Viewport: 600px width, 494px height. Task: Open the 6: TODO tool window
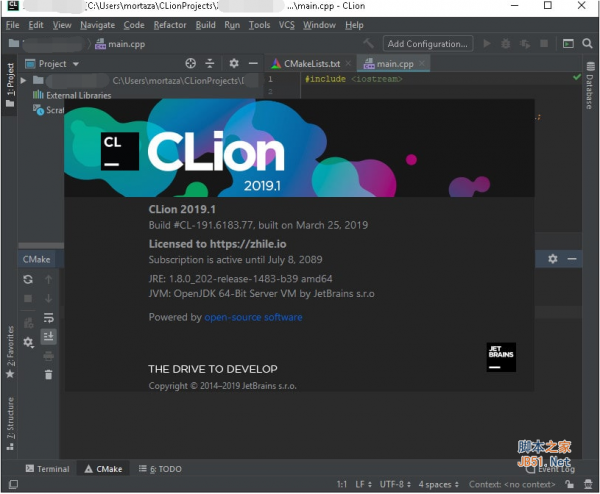(x=160, y=469)
